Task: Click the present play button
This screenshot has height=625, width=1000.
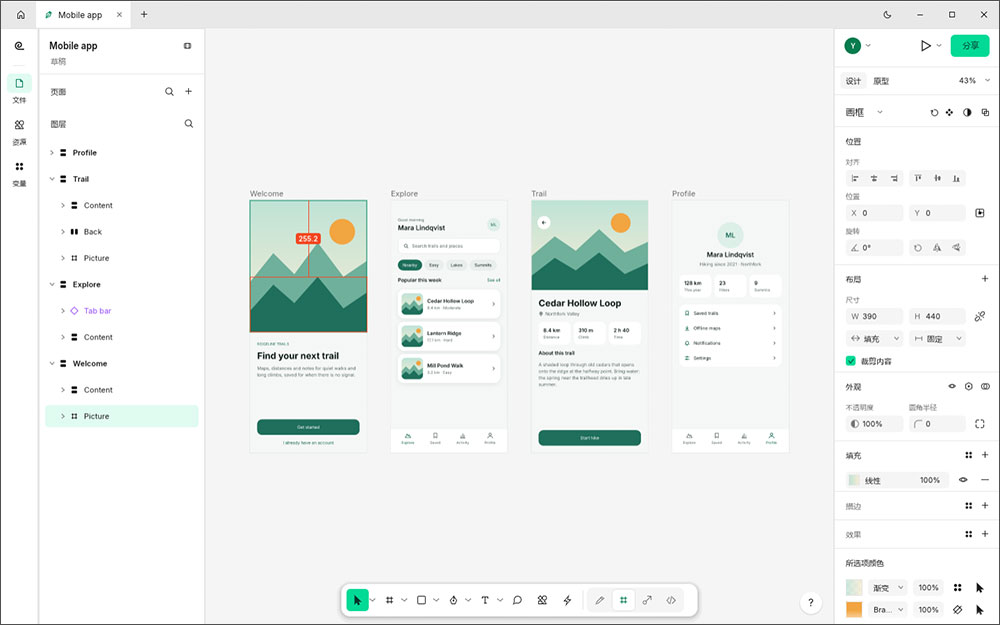Action: (x=925, y=46)
